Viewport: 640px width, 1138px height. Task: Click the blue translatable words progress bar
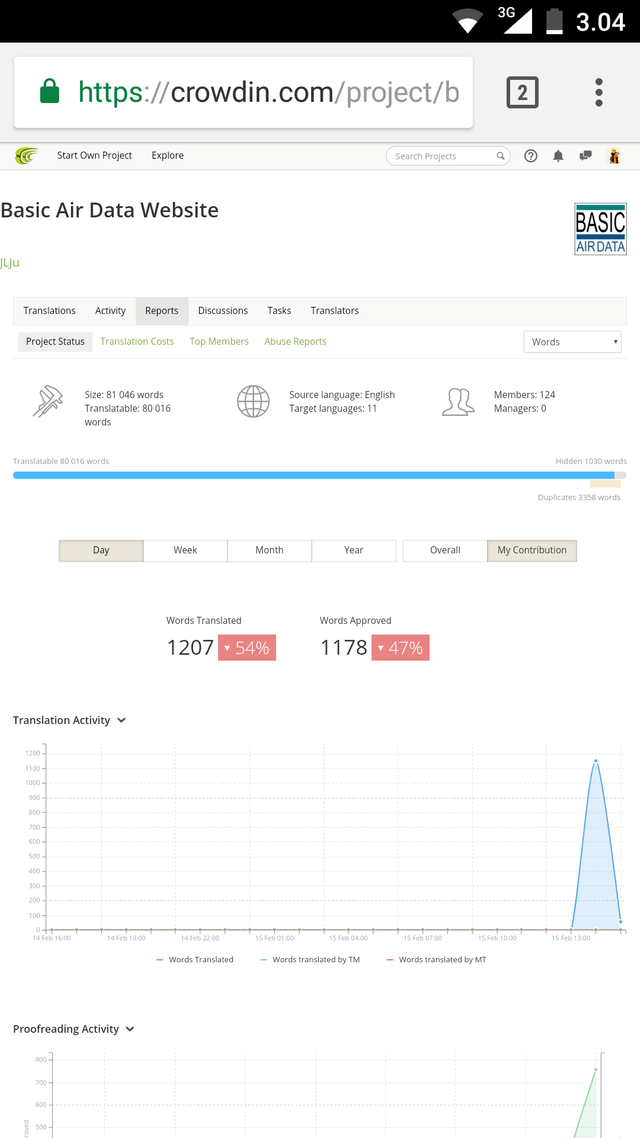click(313, 475)
